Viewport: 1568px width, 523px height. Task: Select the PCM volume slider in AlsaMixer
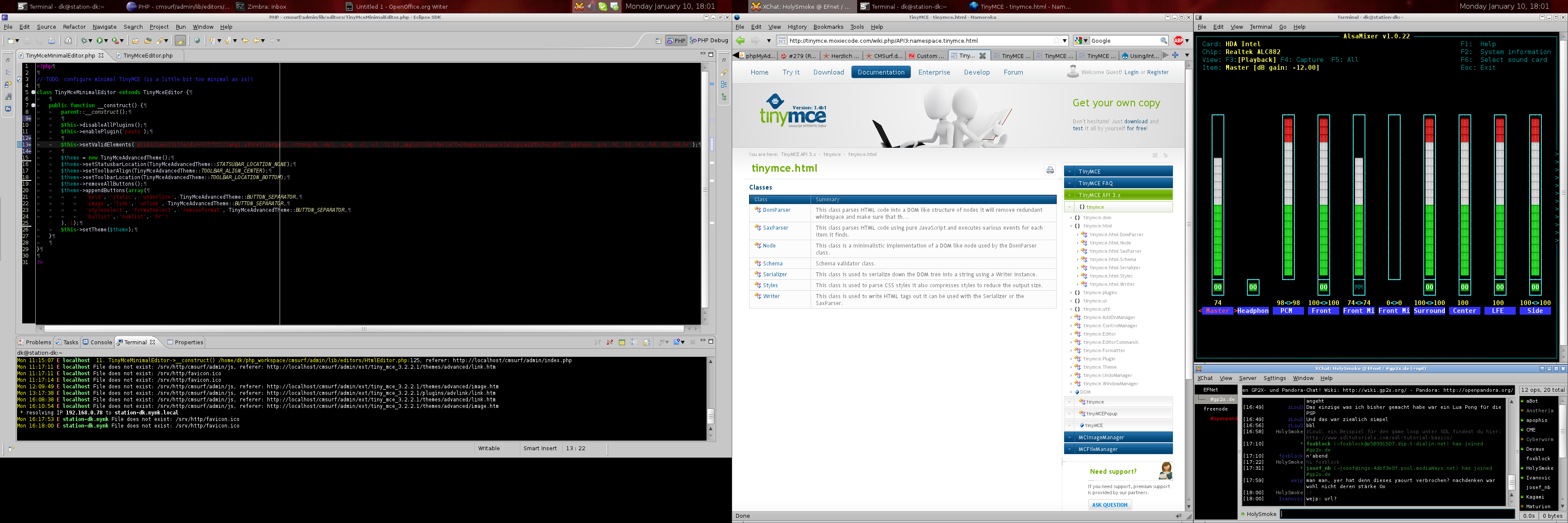tap(1288, 197)
